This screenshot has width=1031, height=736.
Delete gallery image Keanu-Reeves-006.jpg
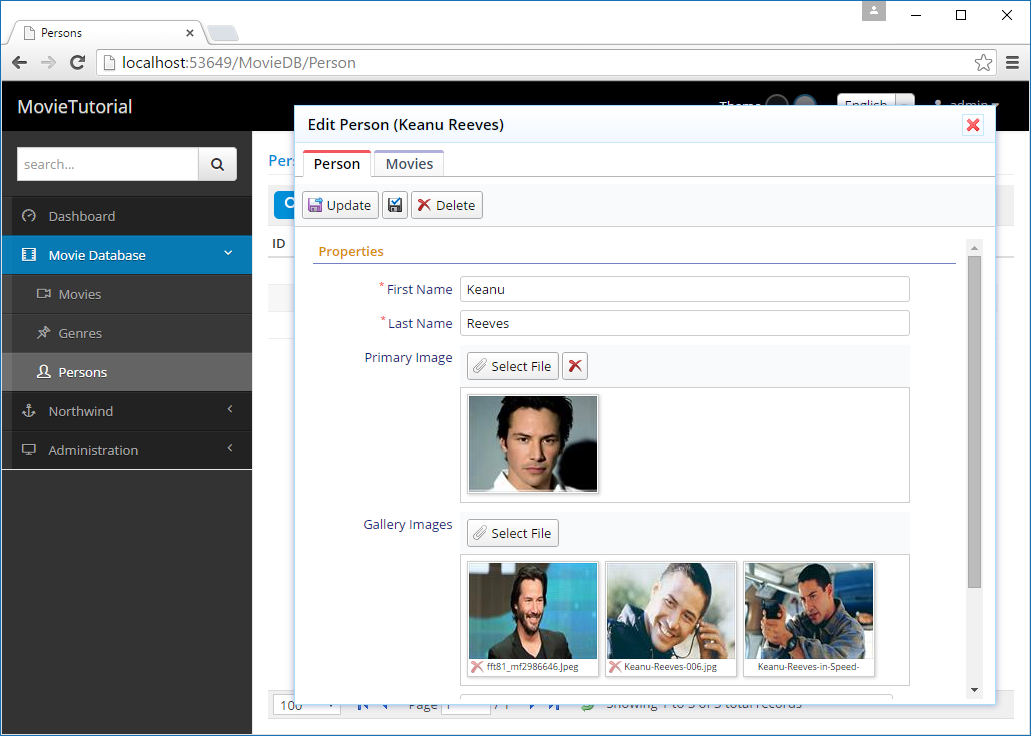pyautogui.click(x=615, y=667)
